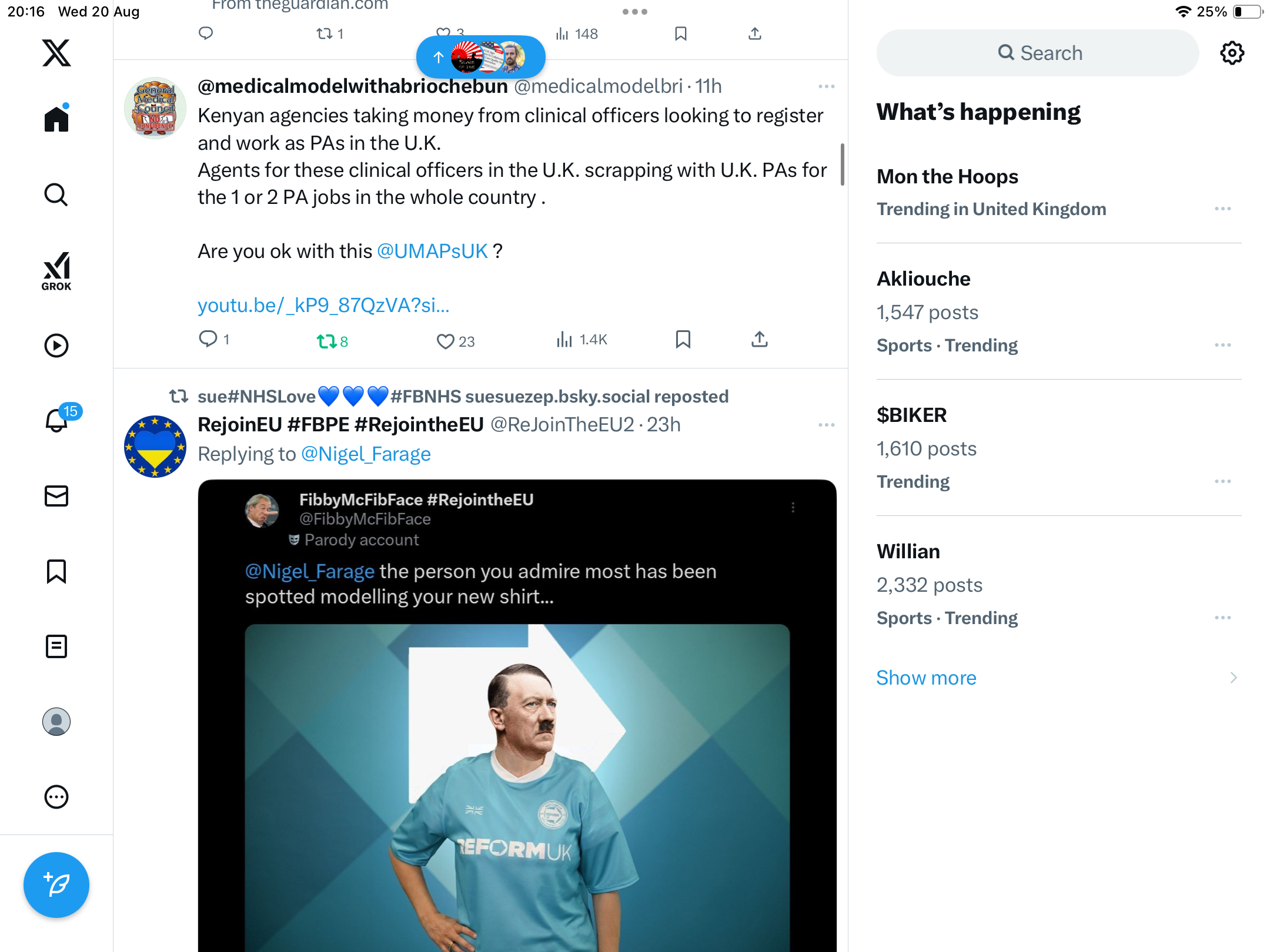
Task: Go to Home in sidebar
Action: pos(56,119)
